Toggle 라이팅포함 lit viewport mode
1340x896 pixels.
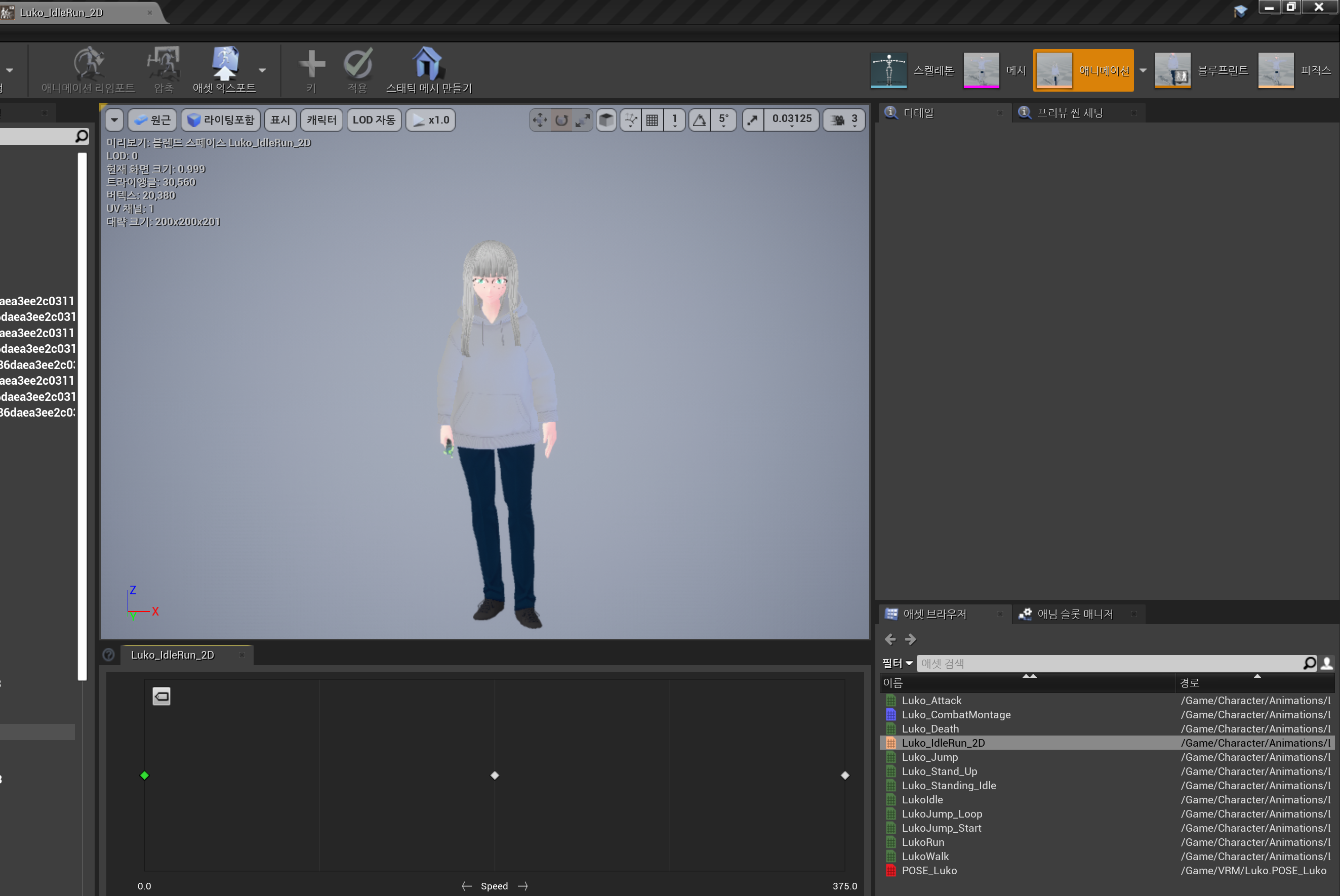pyautogui.click(x=221, y=119)
